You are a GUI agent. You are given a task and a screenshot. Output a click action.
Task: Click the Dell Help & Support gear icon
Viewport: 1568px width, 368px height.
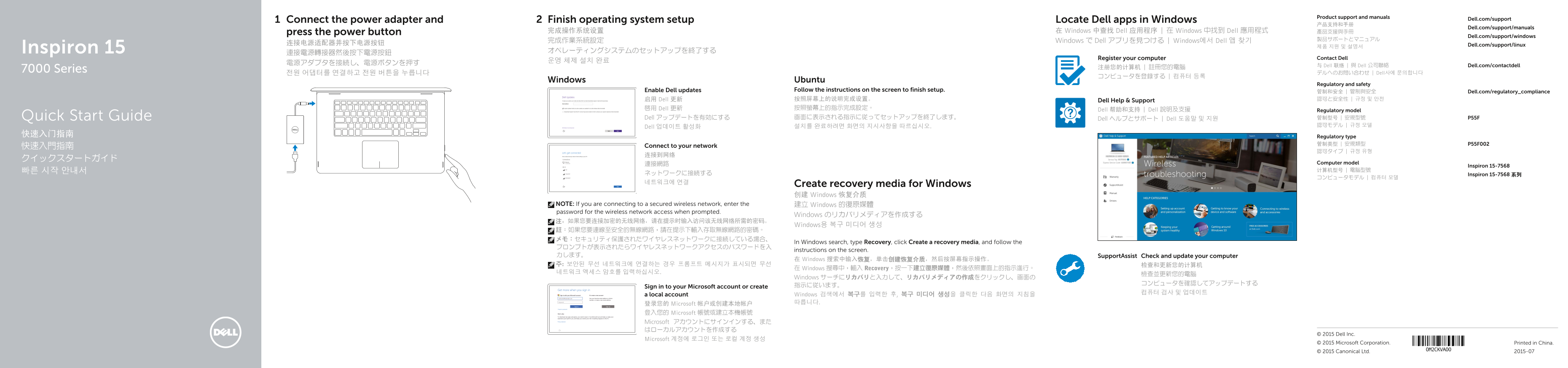(x=1070, y=112)
